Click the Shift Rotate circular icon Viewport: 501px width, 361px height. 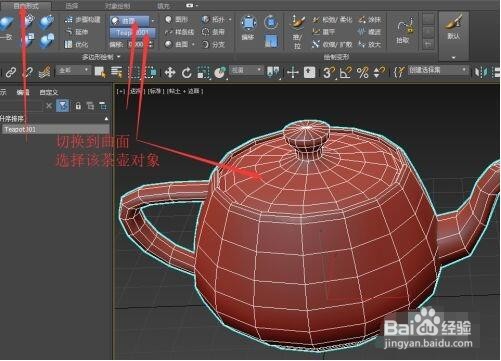271,22
